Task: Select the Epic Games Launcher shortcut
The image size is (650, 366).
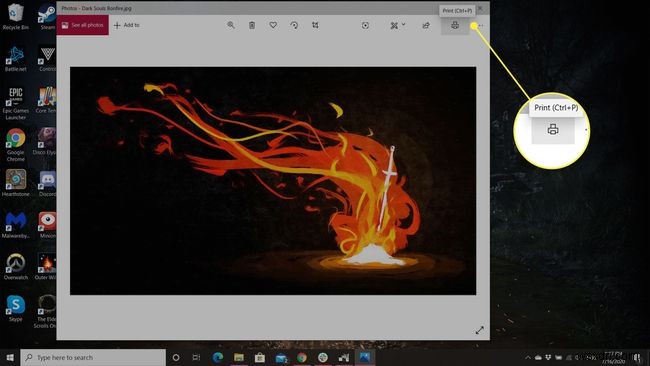Action: (x=16, y=103)
